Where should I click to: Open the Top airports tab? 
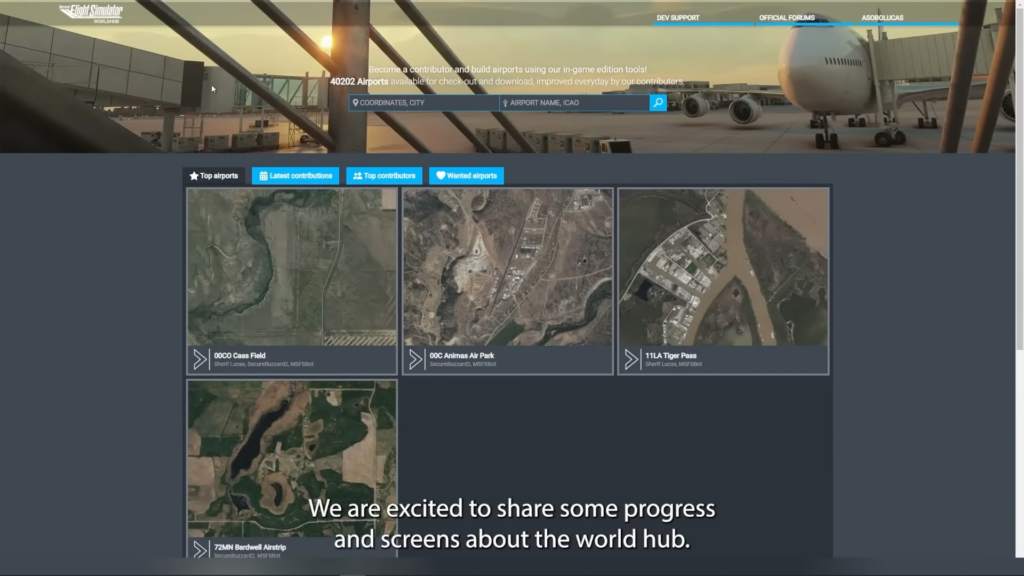[x=214, y=176]
